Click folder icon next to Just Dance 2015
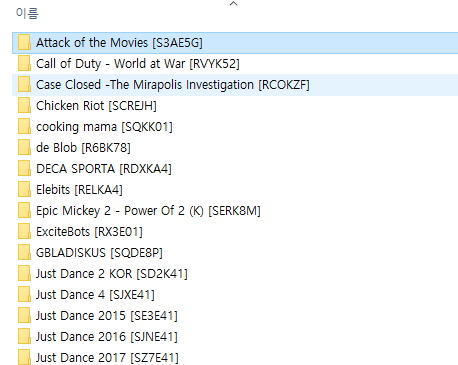The width and height of the screenshot is (458, 365). (24, 316)
